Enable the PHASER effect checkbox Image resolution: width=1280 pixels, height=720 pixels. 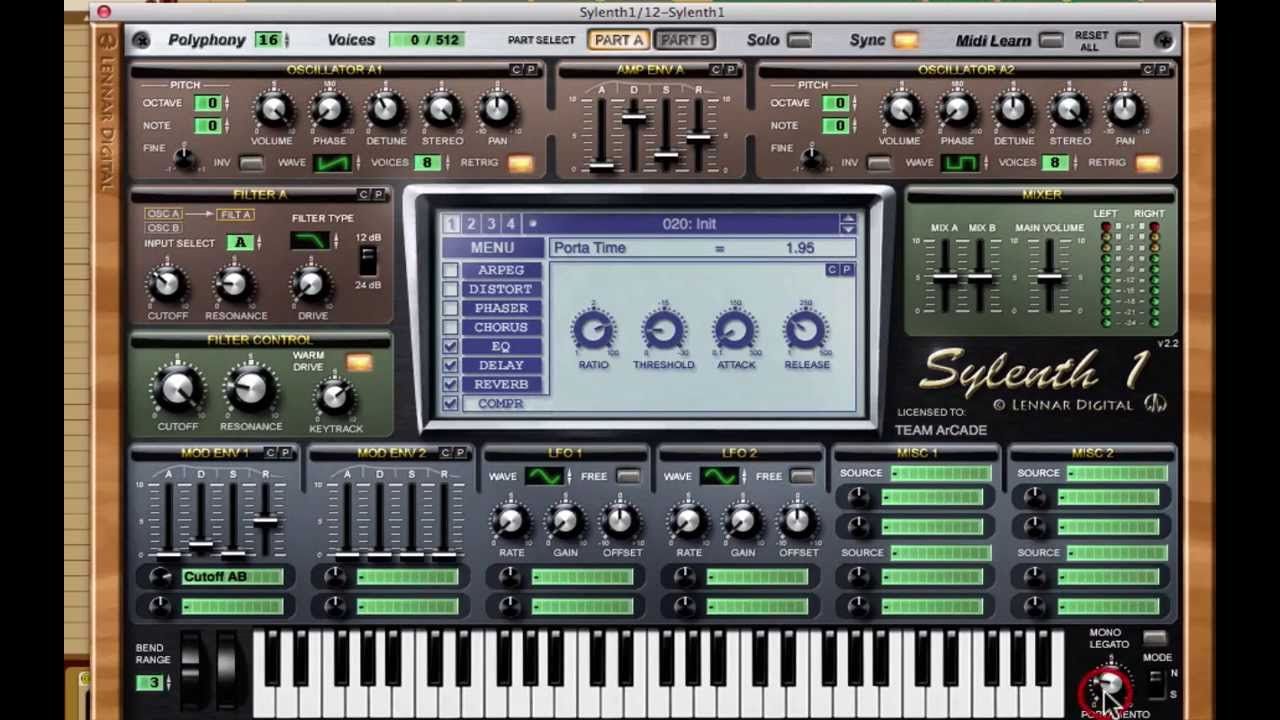point(450,308)
